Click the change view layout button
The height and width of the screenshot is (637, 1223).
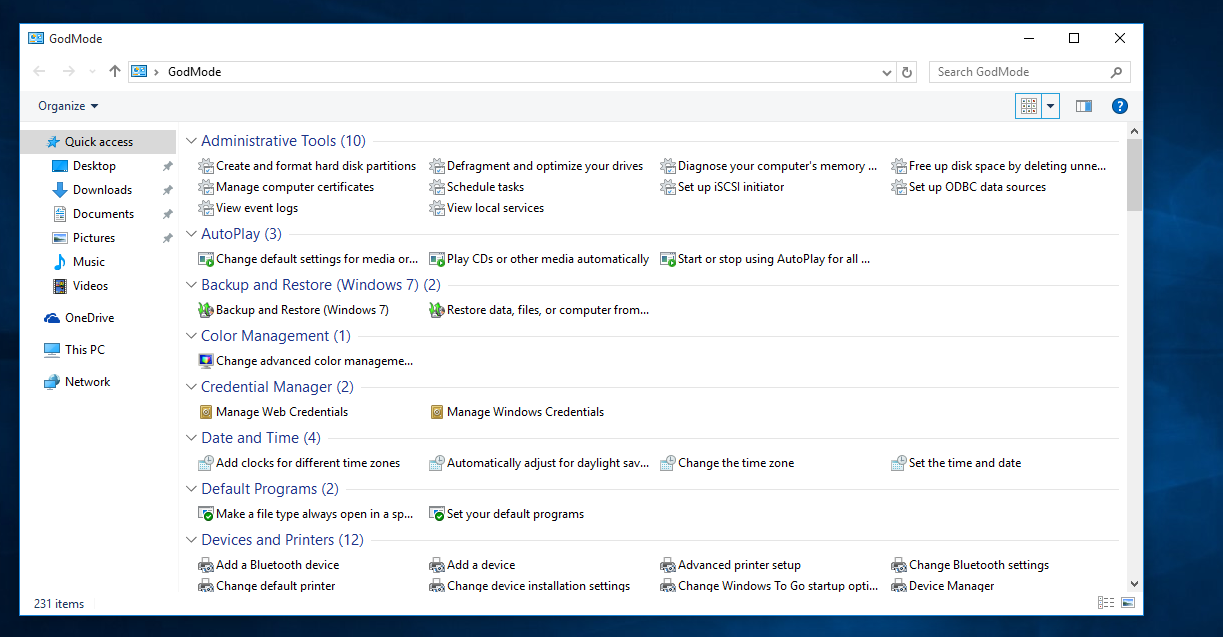click(x=1028, y=106)
